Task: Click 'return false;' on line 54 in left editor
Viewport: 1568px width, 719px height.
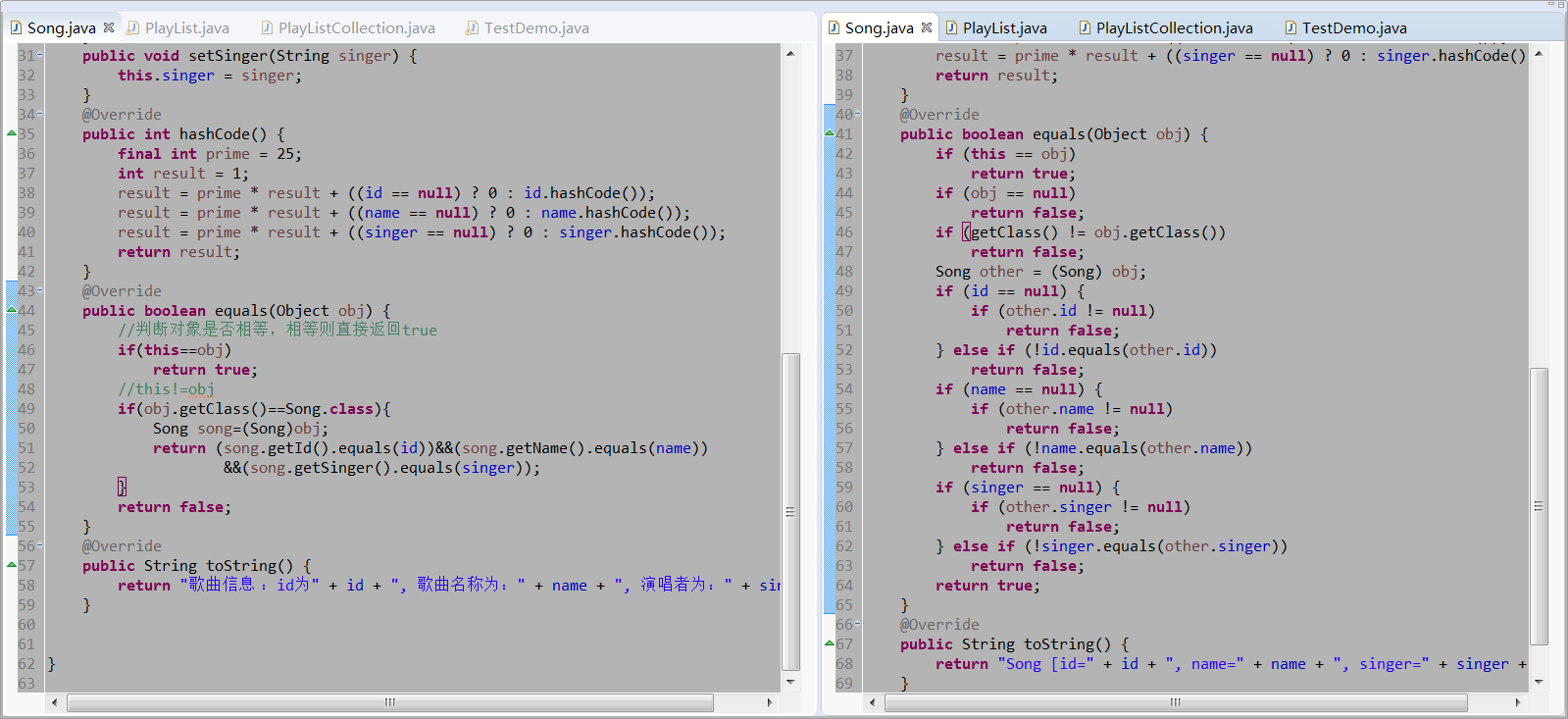Action: [175, 507]
